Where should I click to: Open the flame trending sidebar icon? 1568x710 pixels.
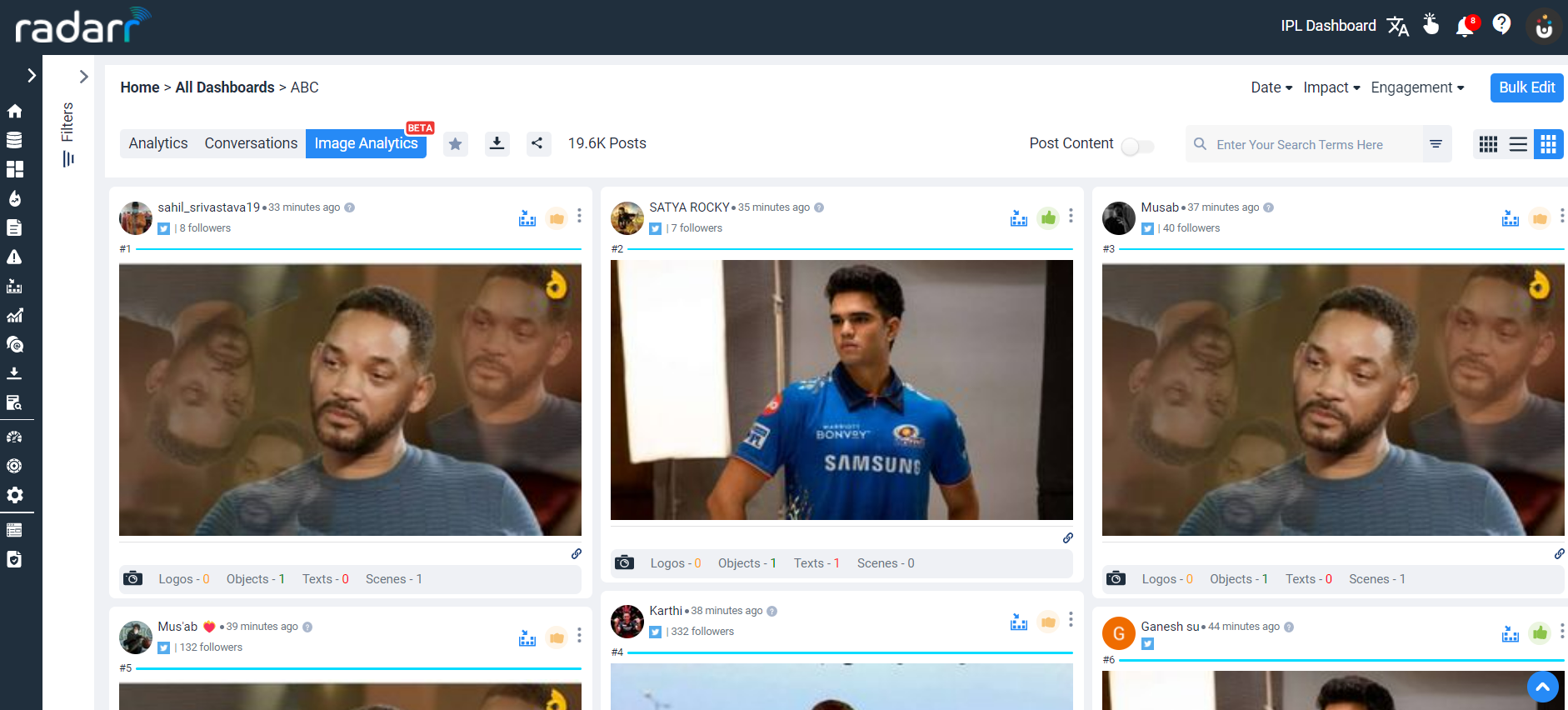click(14, 198)
